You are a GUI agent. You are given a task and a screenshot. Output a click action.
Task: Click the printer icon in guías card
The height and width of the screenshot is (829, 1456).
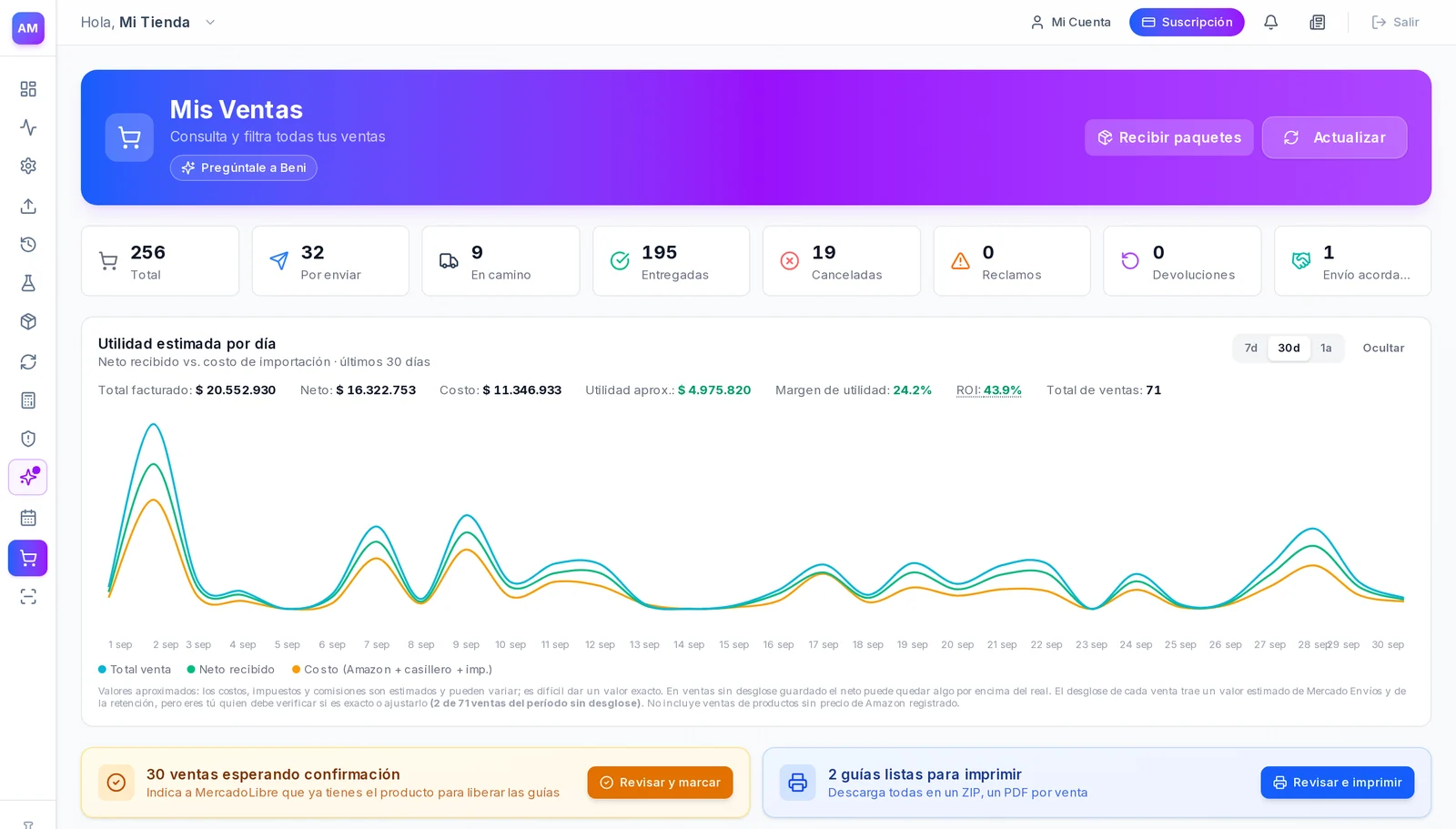797,783
